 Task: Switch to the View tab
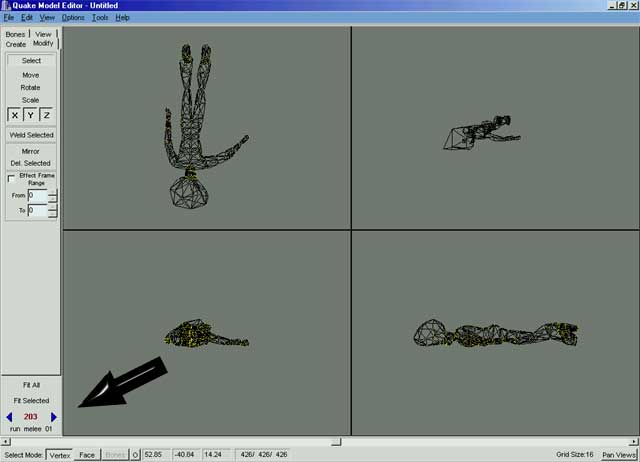coord(44,34)
